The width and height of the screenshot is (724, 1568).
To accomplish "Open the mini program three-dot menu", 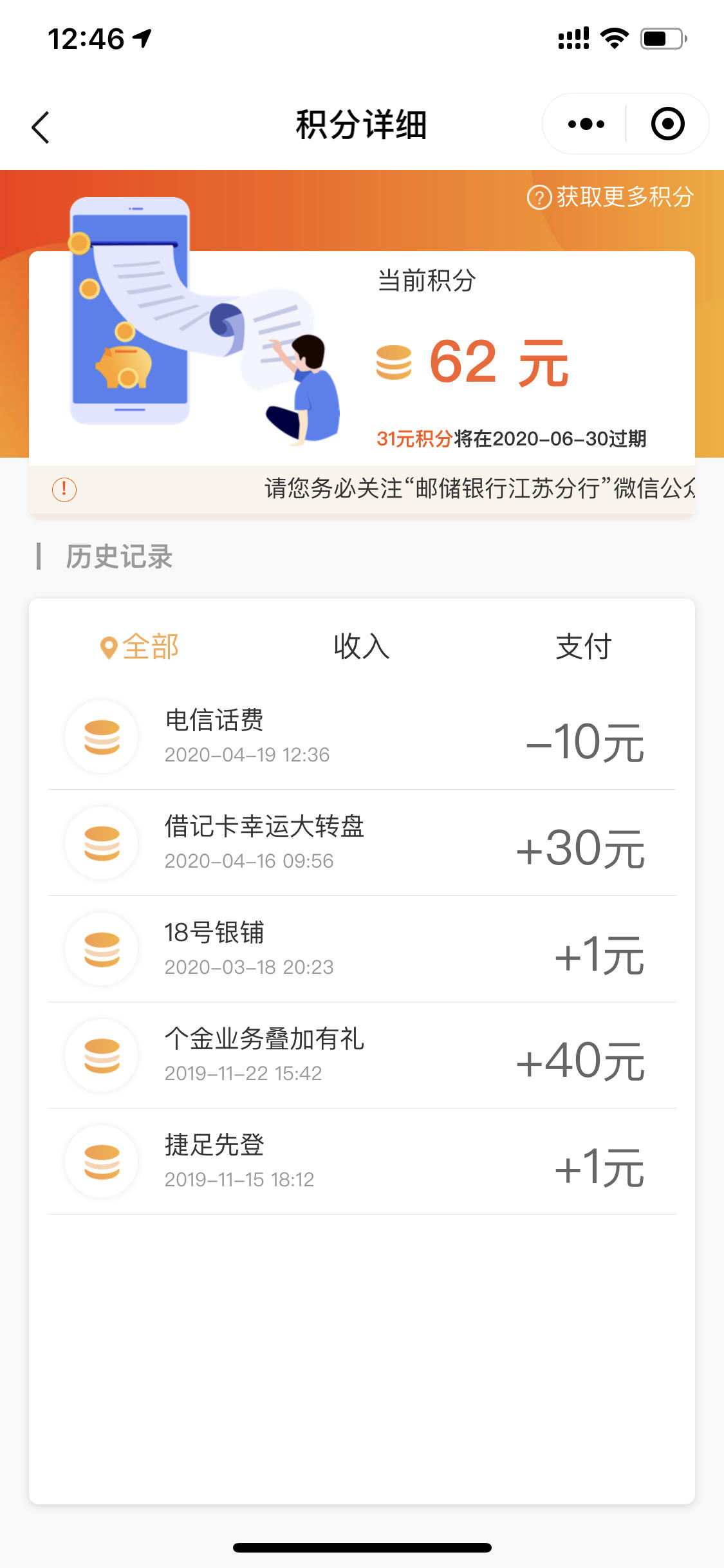I will coord(586,124).
